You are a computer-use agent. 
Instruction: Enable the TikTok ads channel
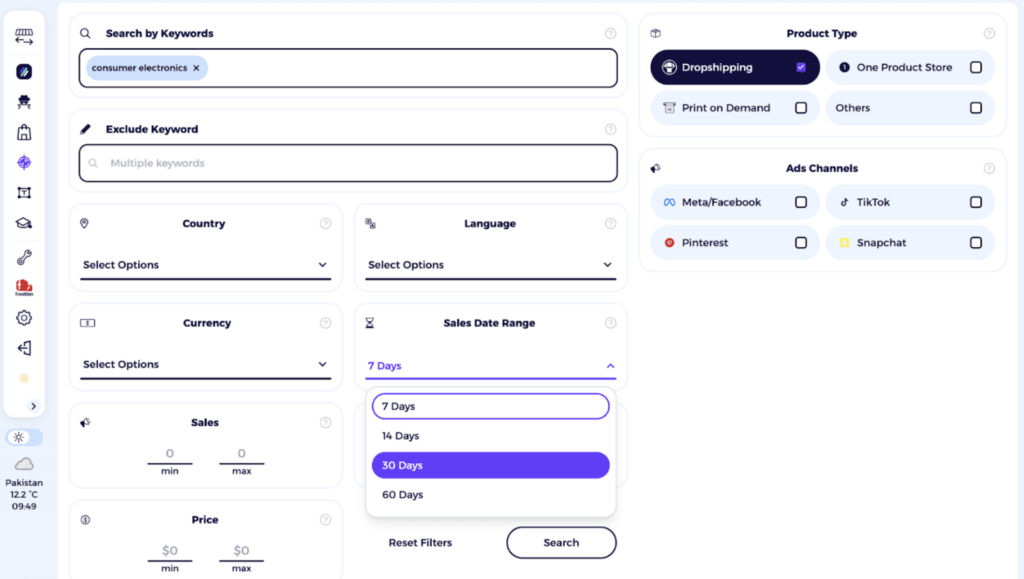pyautogui.click(x=976, y=202)
